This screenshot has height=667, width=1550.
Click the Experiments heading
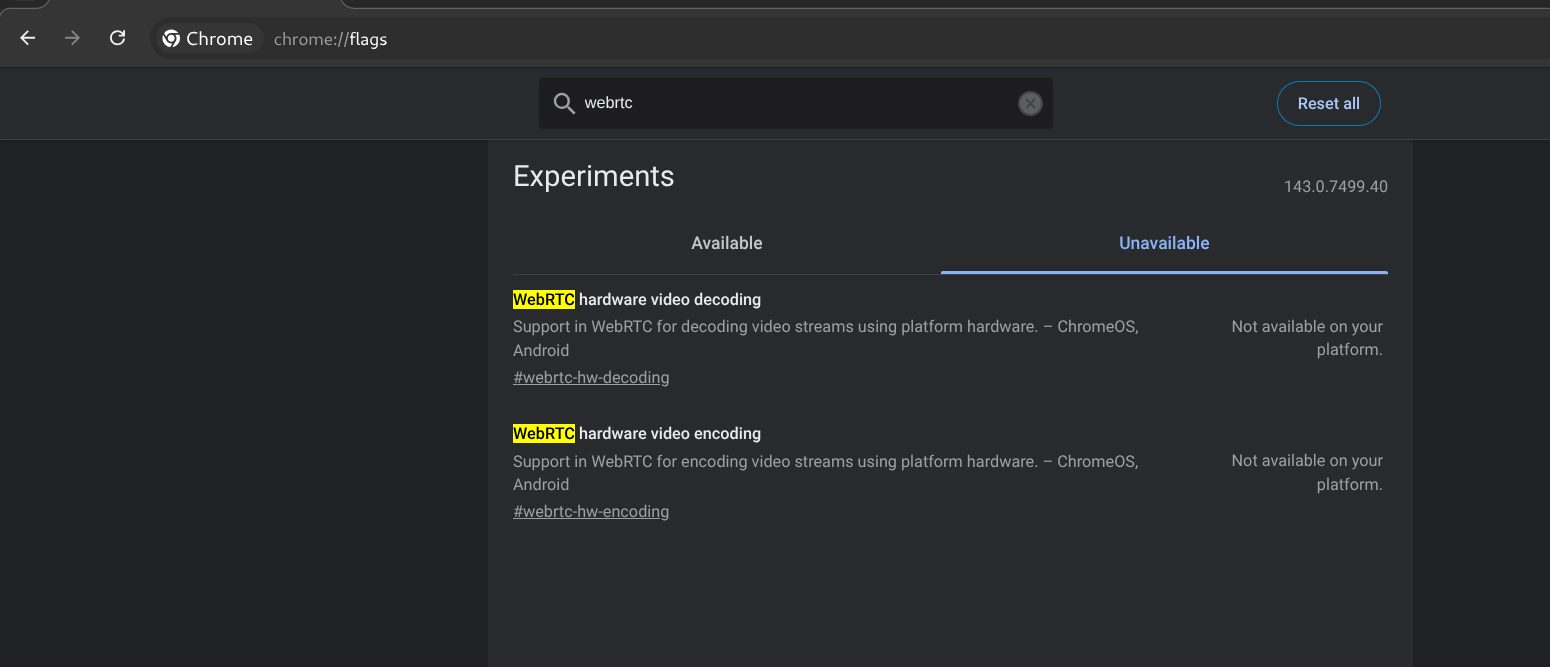point(593,176)
